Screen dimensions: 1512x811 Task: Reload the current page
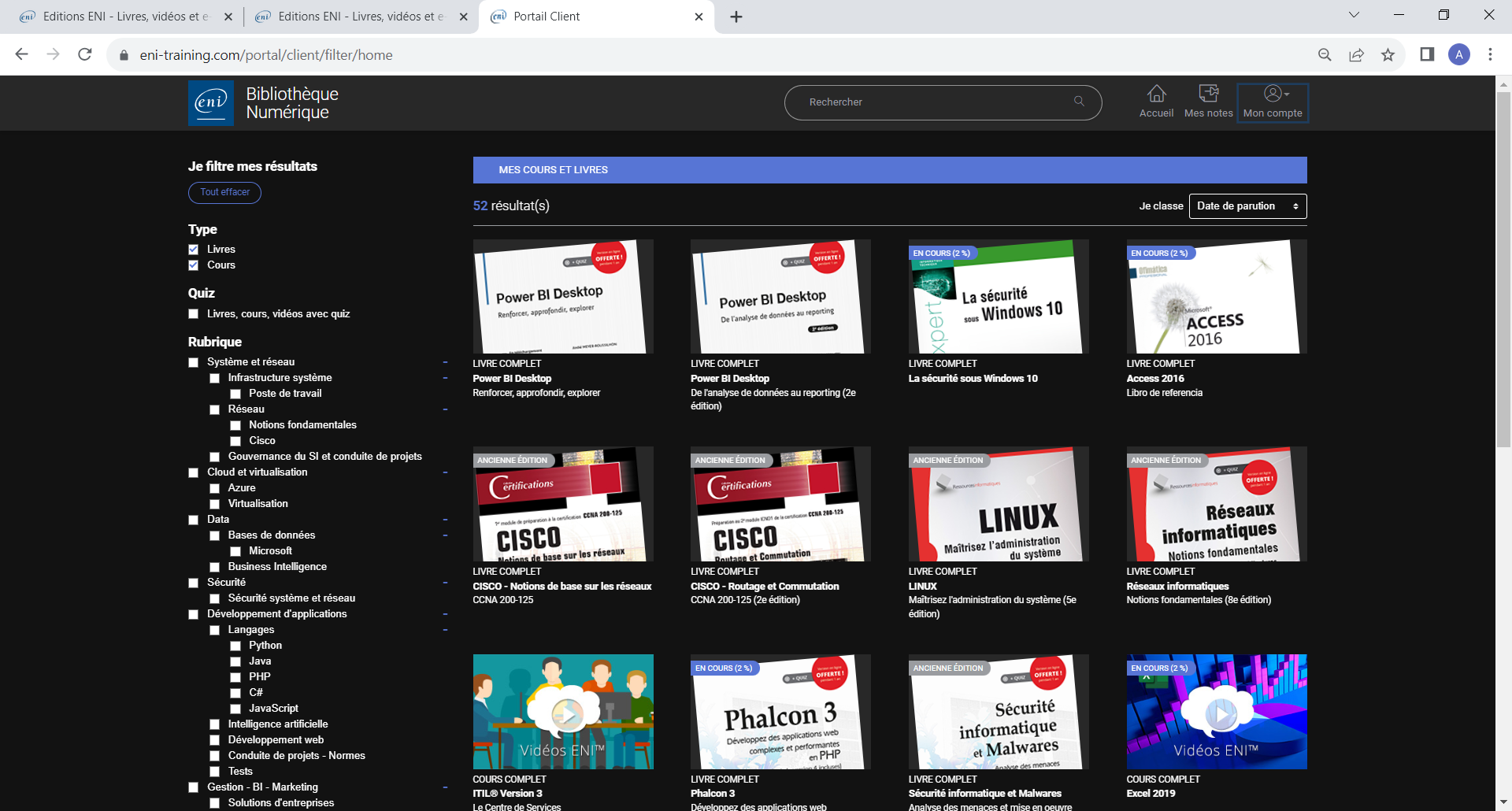click(x=85, y=54)
